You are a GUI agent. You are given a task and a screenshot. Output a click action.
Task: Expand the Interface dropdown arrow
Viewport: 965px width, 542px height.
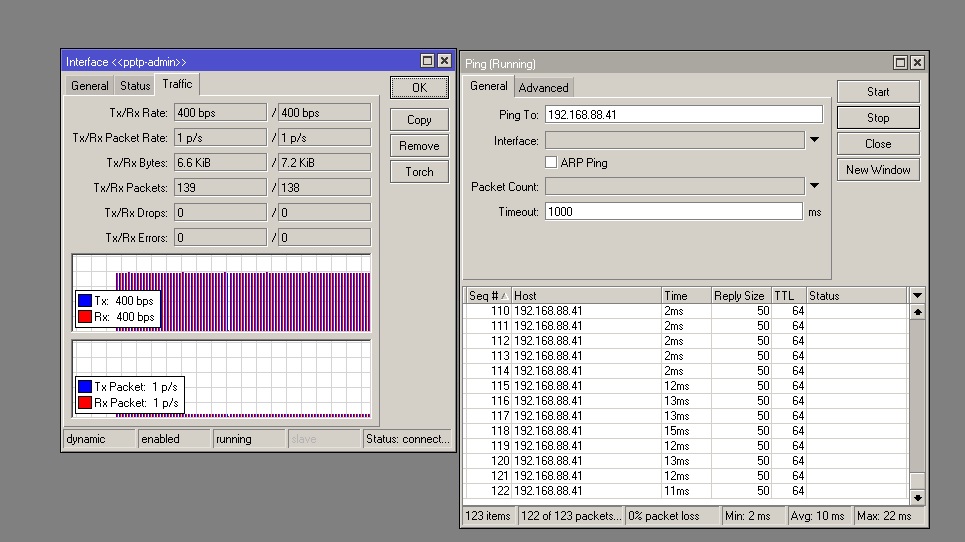click(814, 141)
